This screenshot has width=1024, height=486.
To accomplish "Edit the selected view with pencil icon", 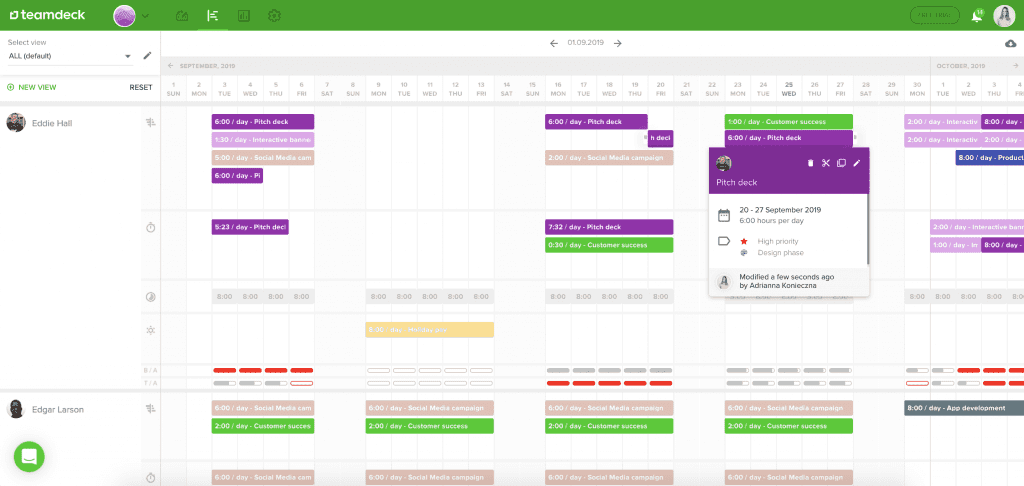I will pos(148,56).
